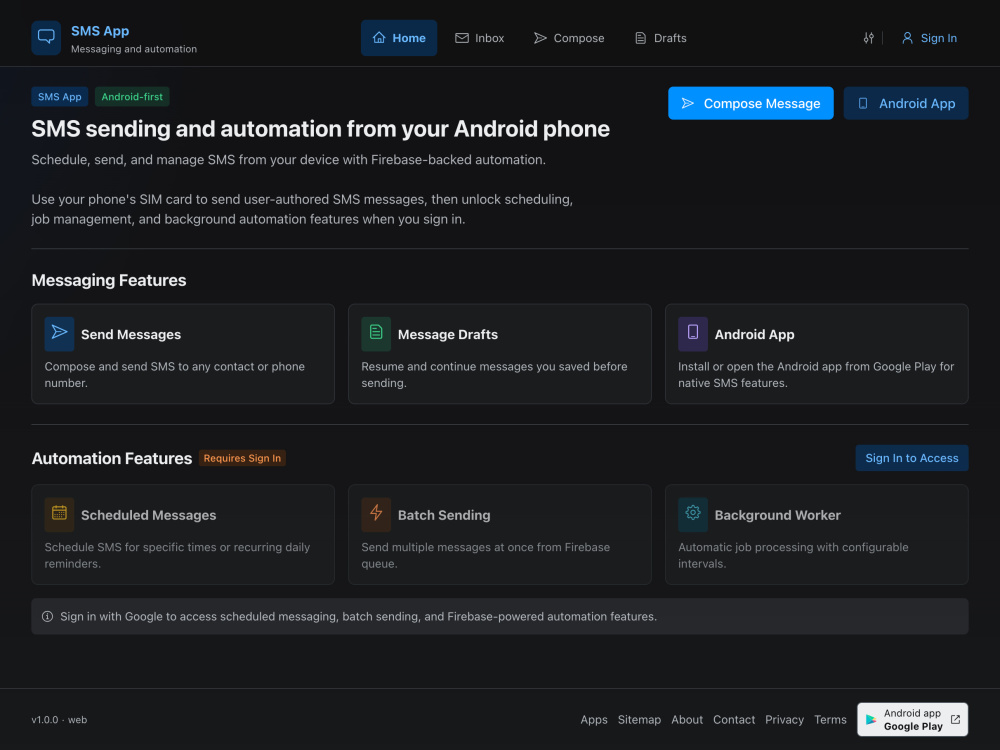Click the calendar icon on Scheduled Messages card
Viewport: 1000px width, 750px height.
[x=59, y=513]
